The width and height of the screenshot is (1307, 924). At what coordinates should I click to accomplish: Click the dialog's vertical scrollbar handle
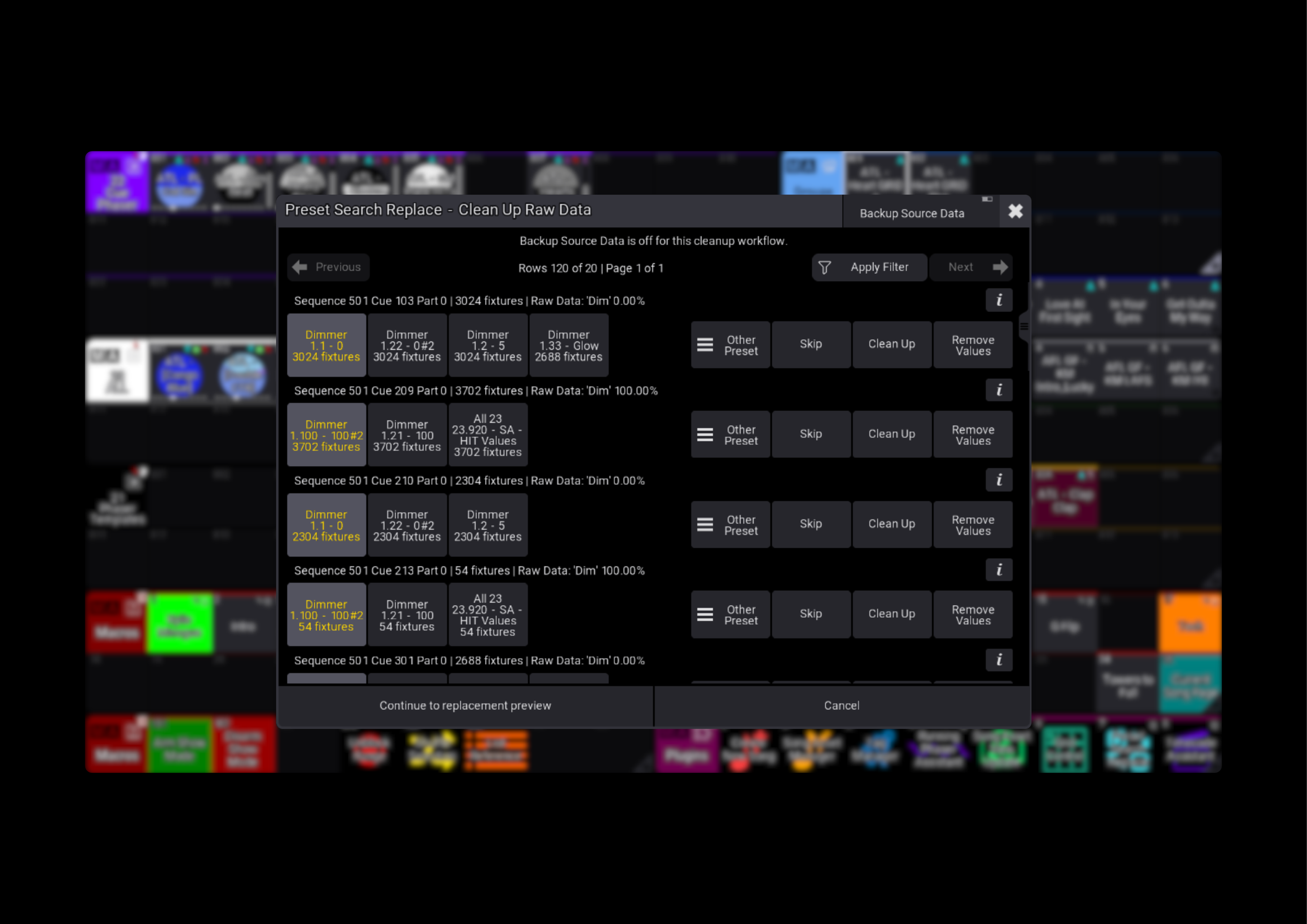pos(1024,327)
